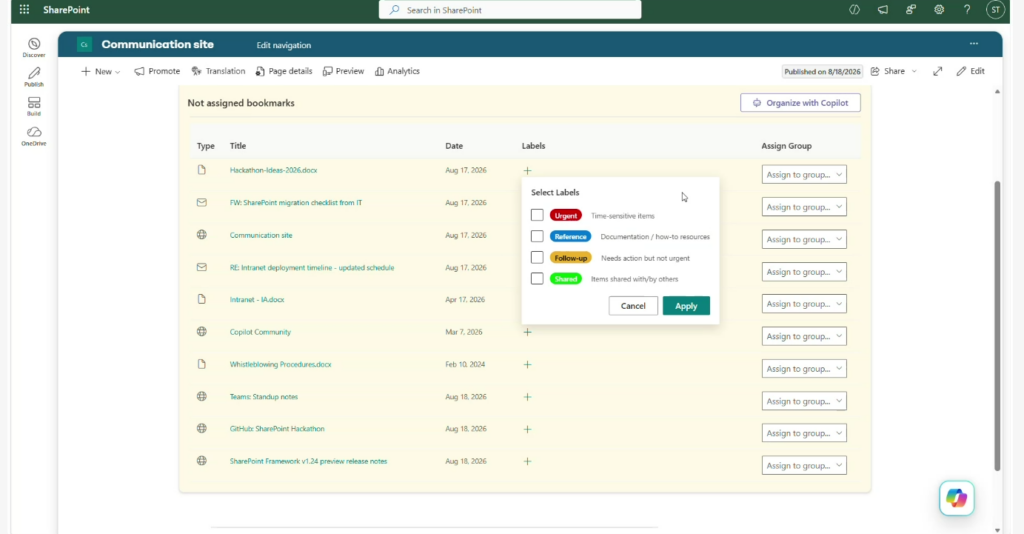Image resolution: width=1024 pixels, height=534 pixels.
Task: Click the Published on 8/18/2026 badge
Action: (822, 72)
